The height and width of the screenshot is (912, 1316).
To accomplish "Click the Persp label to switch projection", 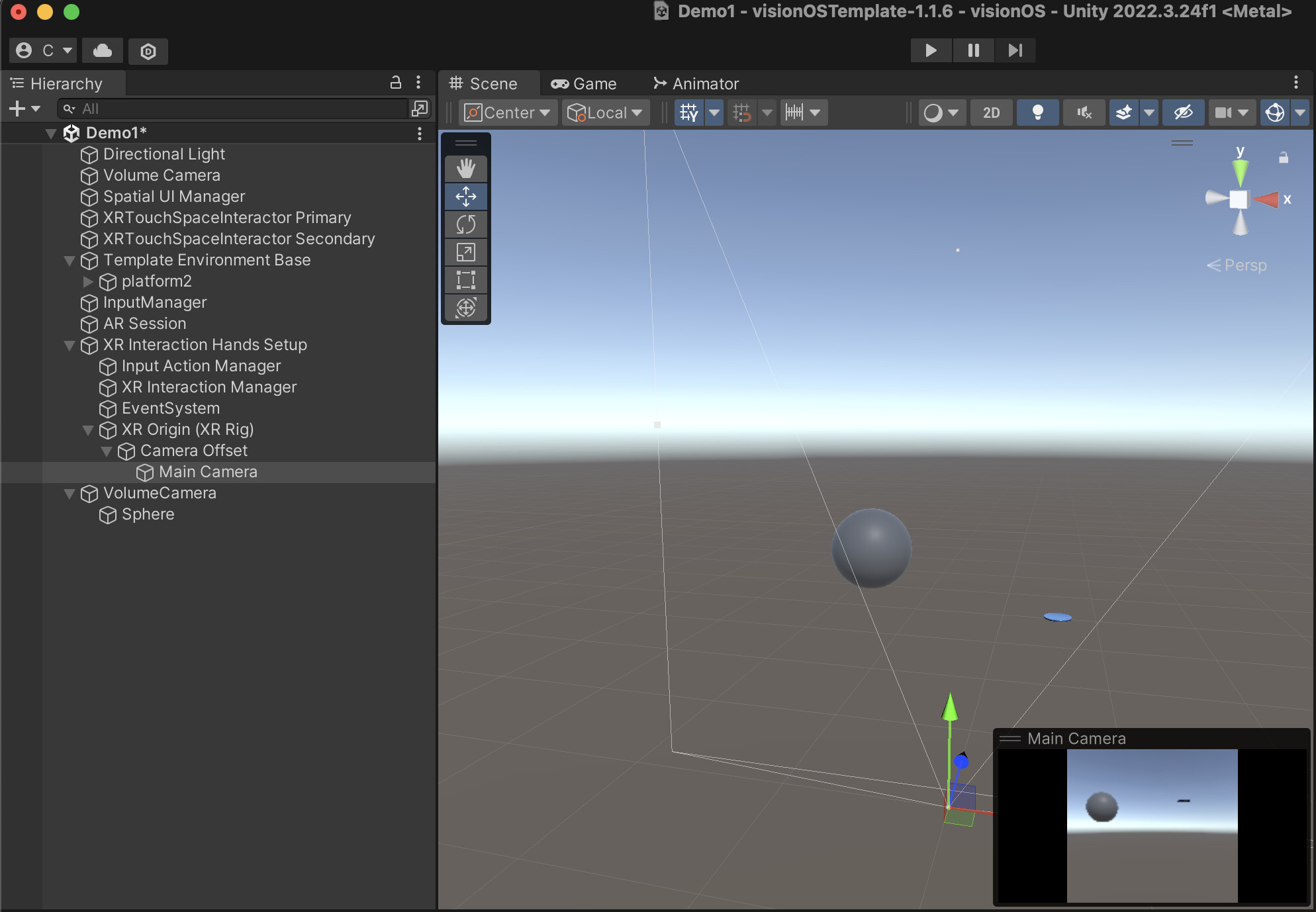I will pyautogui.click(x=1246, y=265).
